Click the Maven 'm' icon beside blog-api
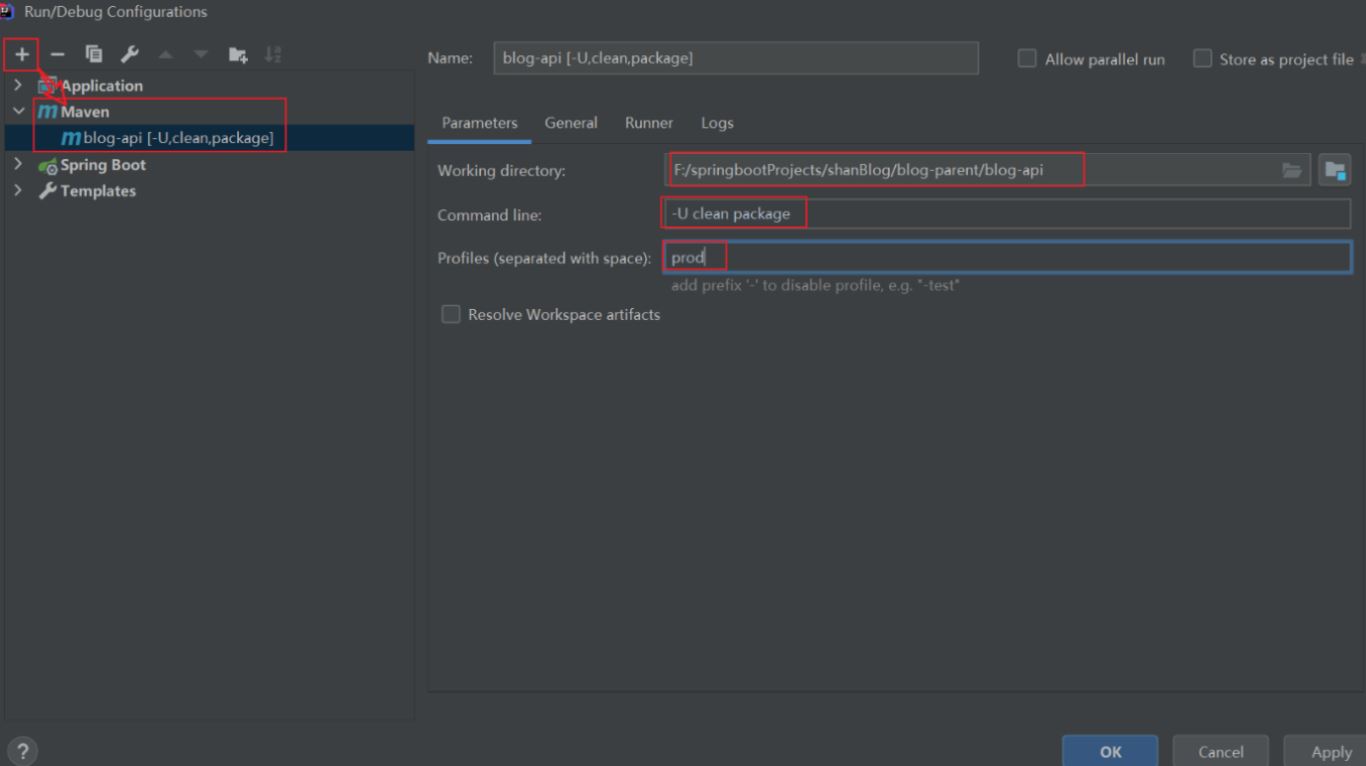1366x766 pixels. pyautogui.click(x=71, y=138)
